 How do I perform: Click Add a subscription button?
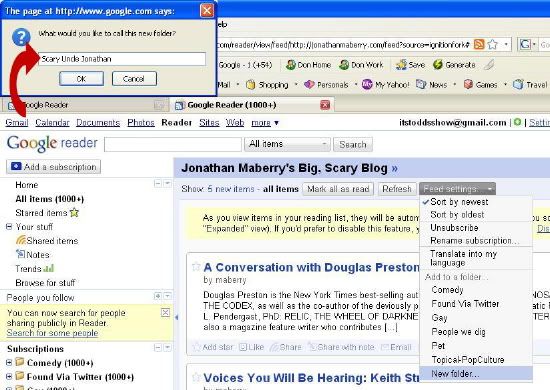click(x=53, y=167)
